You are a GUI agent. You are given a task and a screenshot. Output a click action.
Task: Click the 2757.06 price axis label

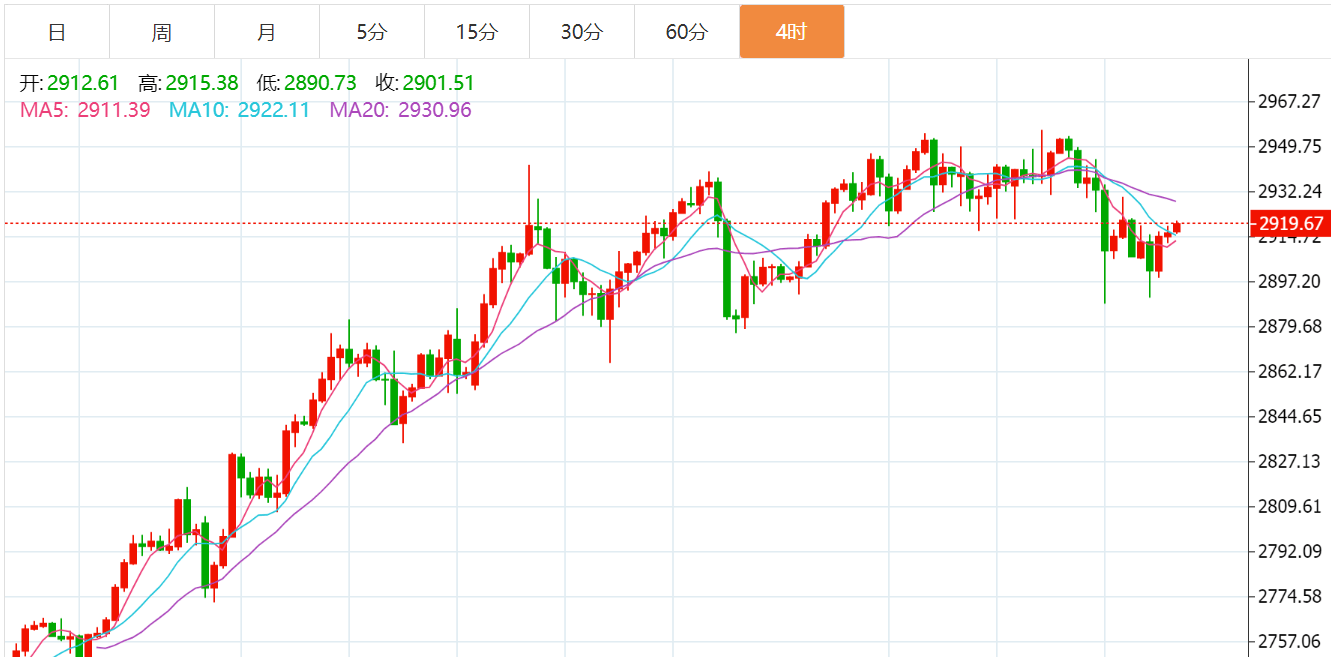pyautogui.click(x=1290, y=641)
